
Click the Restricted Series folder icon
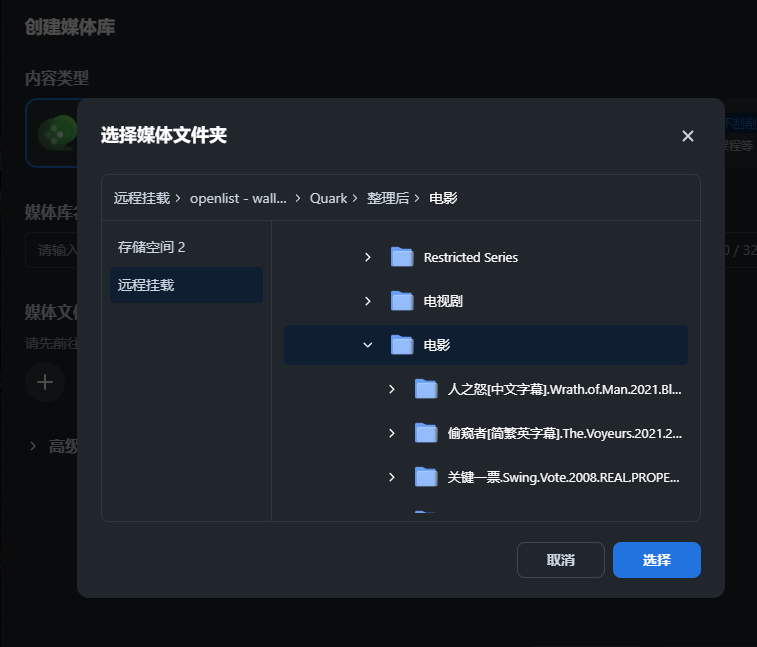pyautogui.click(x=402, y=257)
